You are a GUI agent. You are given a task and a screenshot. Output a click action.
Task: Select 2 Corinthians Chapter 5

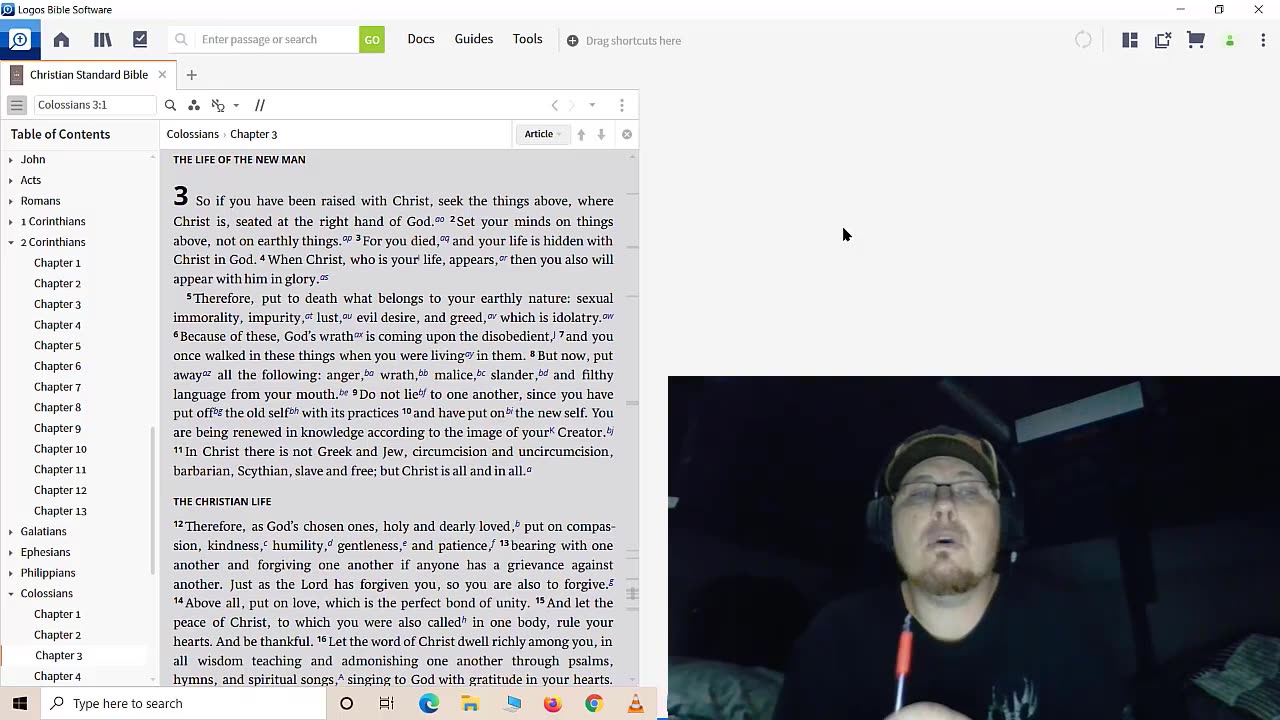point(57,346)
